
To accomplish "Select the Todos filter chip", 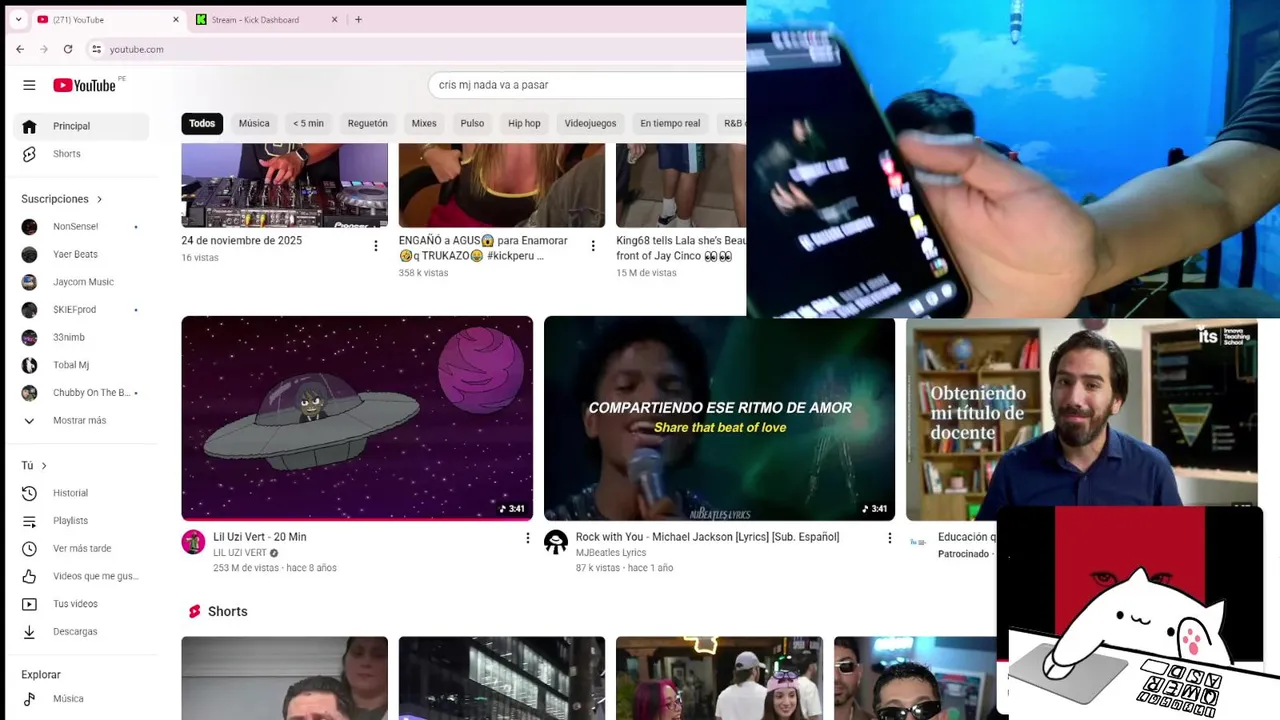I will [202, 123].
